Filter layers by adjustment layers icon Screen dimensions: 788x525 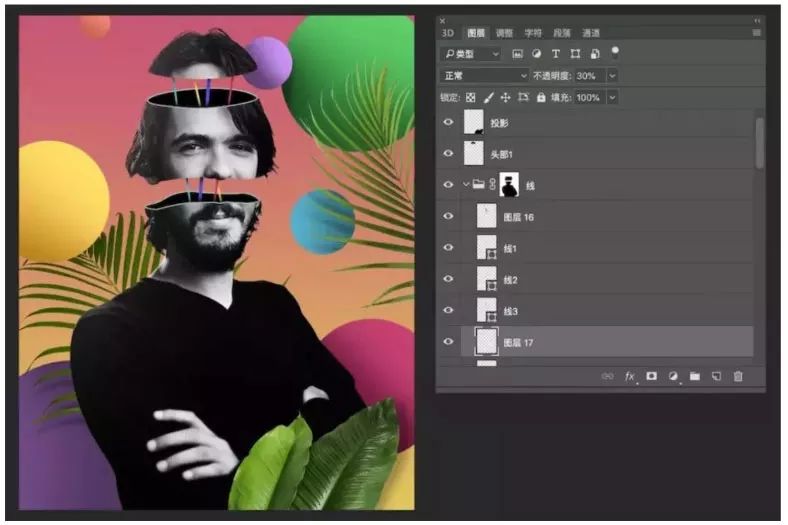(536, 54)
